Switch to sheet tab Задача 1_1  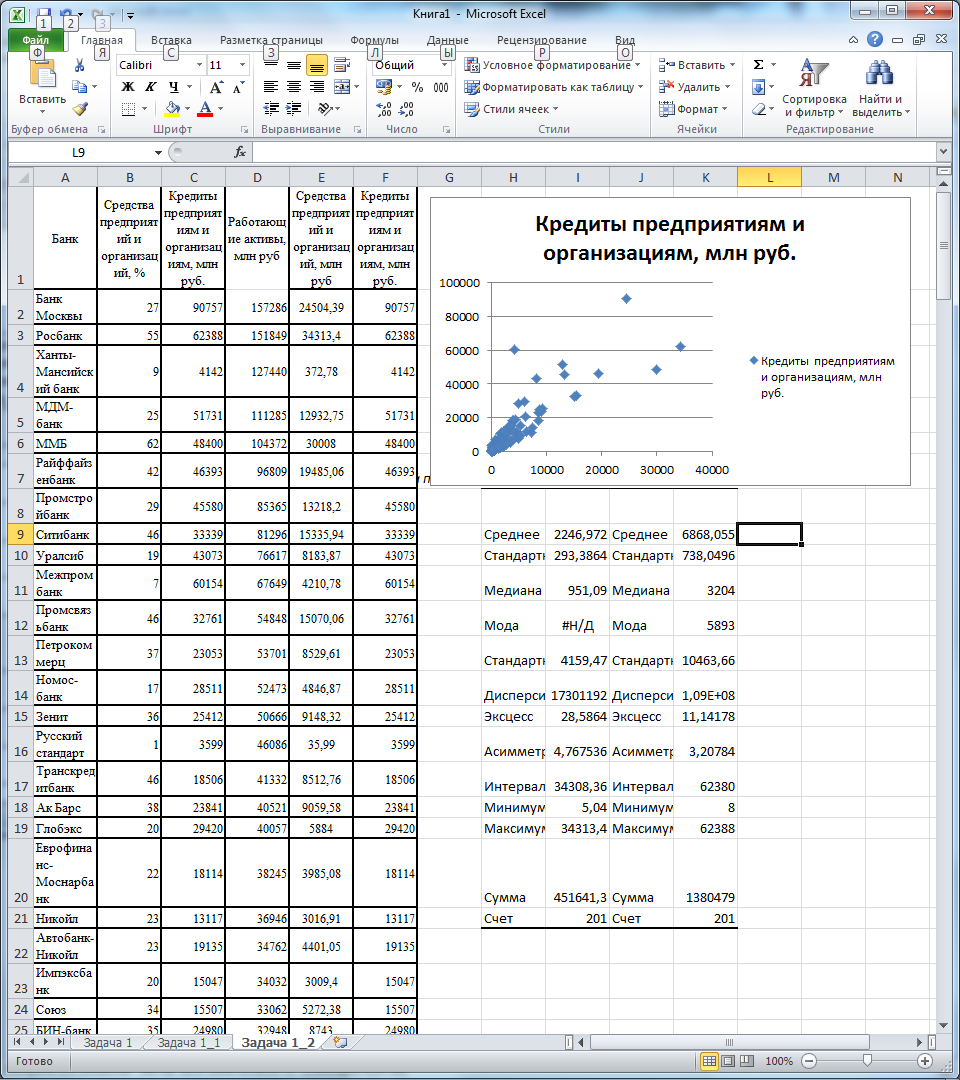(189, 1042)
